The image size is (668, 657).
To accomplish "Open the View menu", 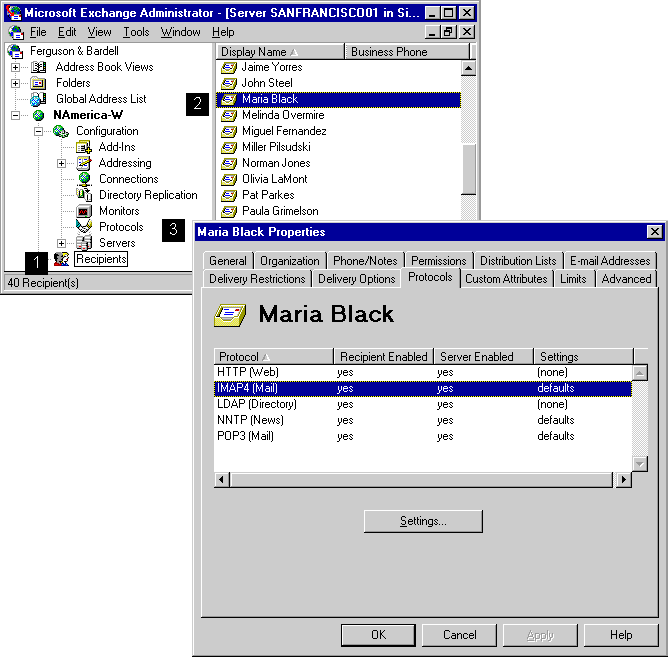I will (x=99, y=32).
